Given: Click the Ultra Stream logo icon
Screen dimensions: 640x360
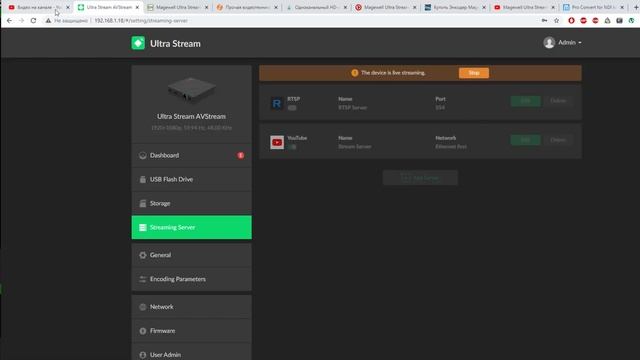Looking at the screenshot, I should click(x=138, y=43).
